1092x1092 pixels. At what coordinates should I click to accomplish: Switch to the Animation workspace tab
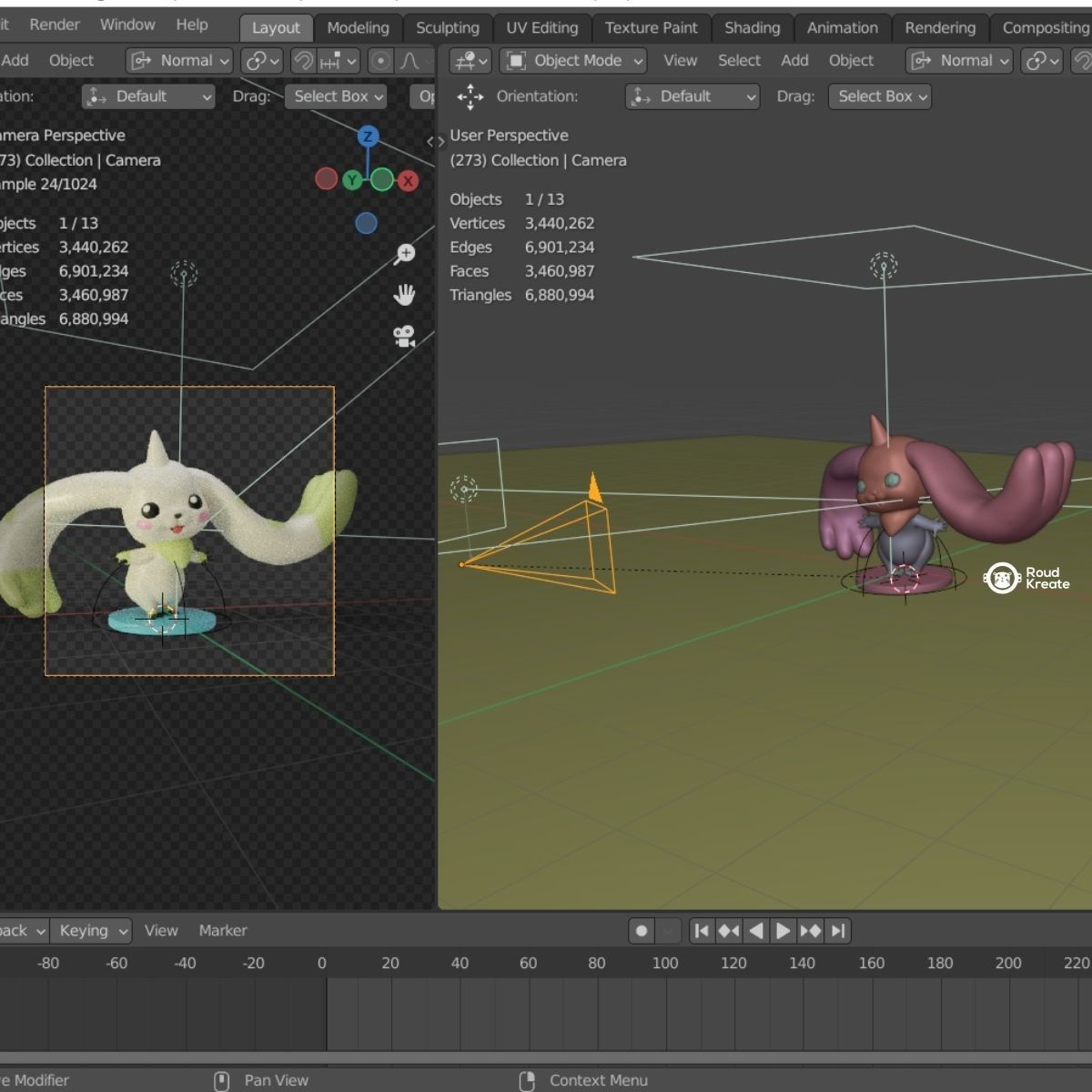[843, 28]
